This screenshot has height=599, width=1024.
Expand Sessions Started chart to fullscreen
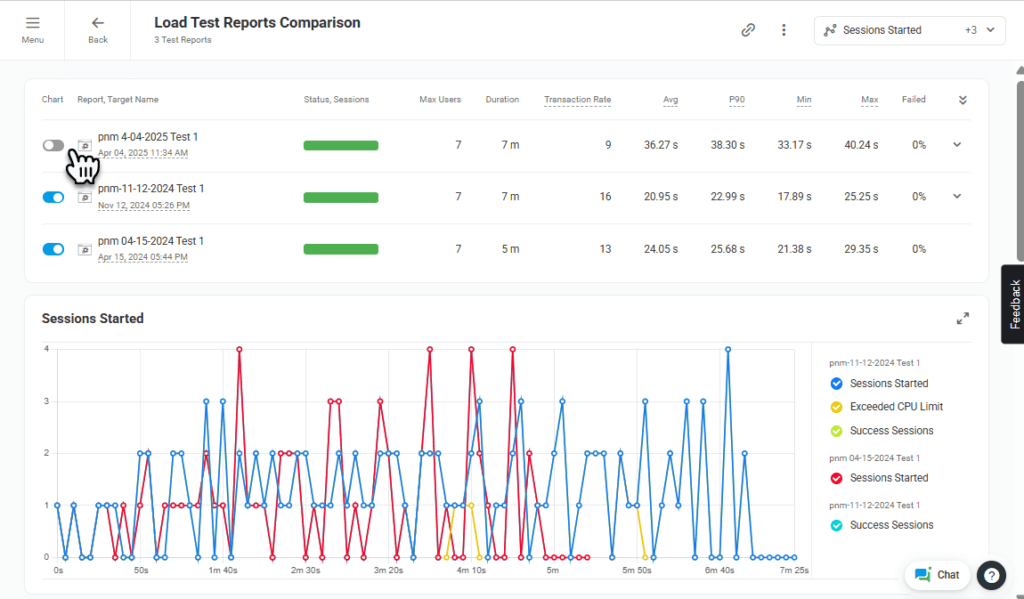pos(962,318)
